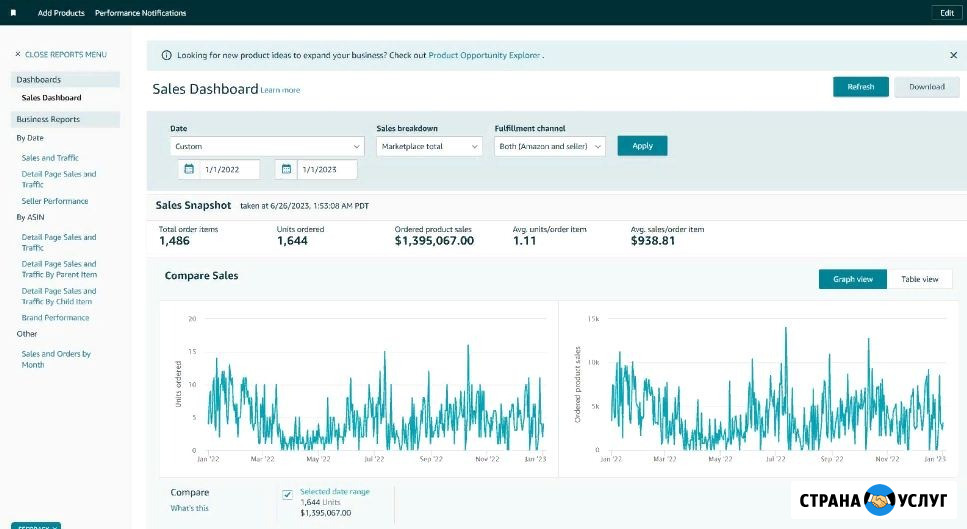Click the Edit button
The image size is (967, 529).
[947, 13]
